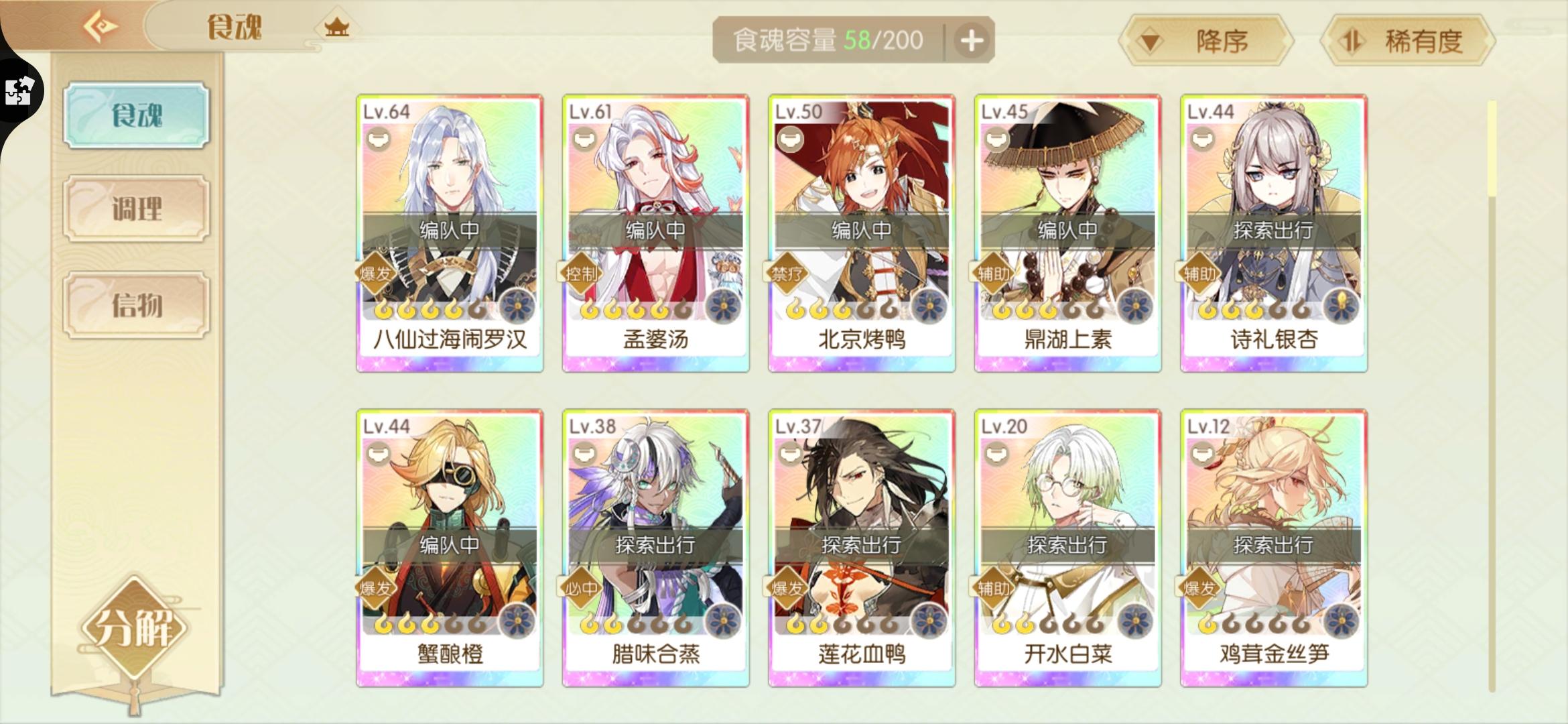Select the 鸡茸金丝笋 character card

point(1274,548)
